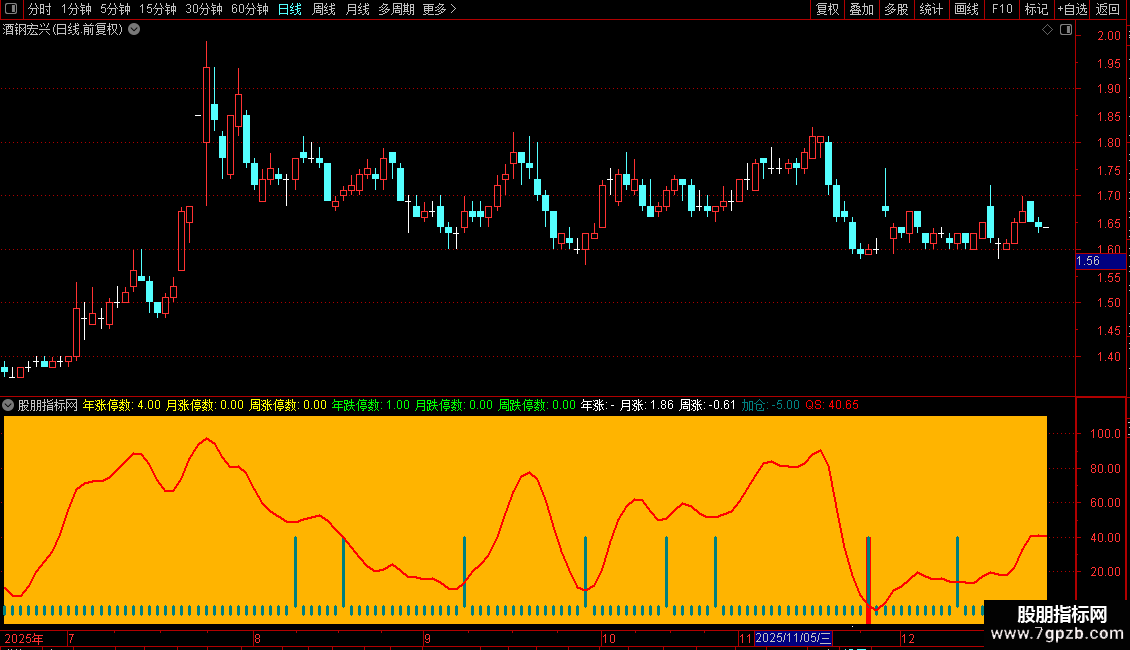Click the 年跌停数: 1.00 value
The height and width of the screenshot is (650, 1130).
[x=370, y=405]
